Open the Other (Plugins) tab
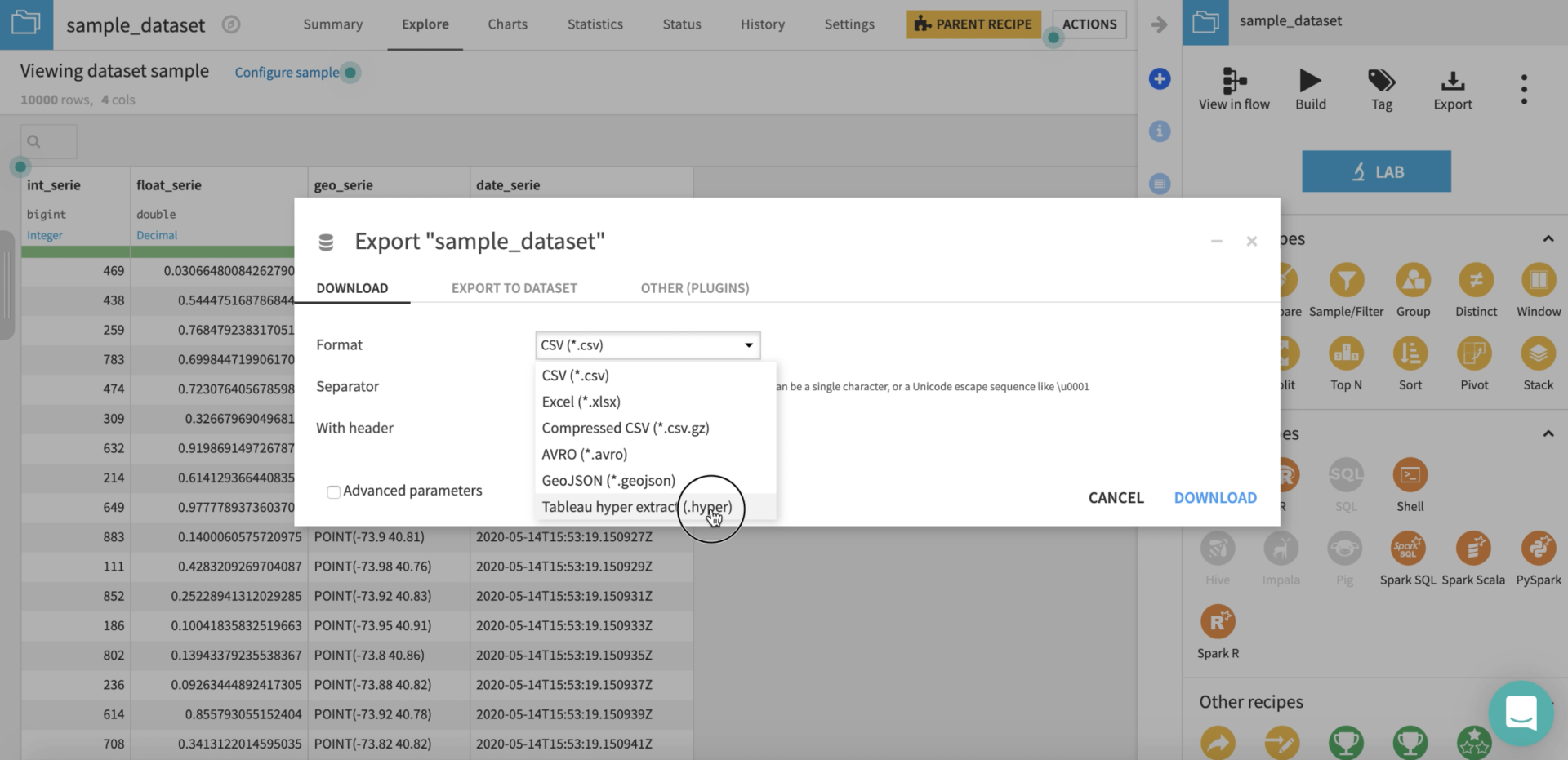Screen dimensions: 1568x760 point(694,288)
